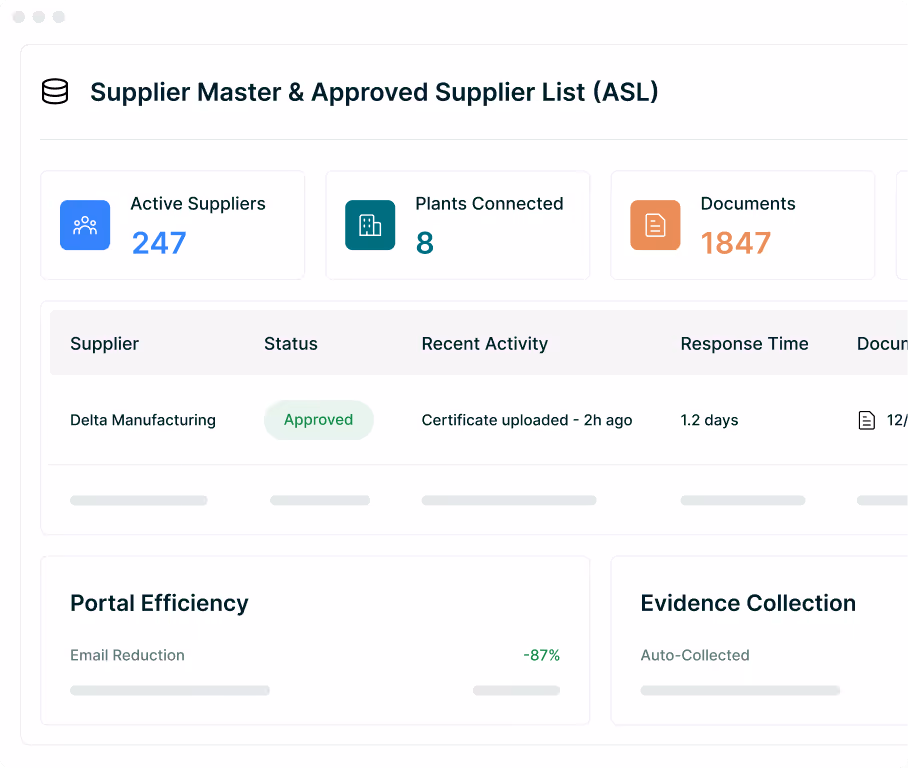The image size is (908, 768).
Task: Click the -87% email reduction value
Action: [x=541, y=655]
